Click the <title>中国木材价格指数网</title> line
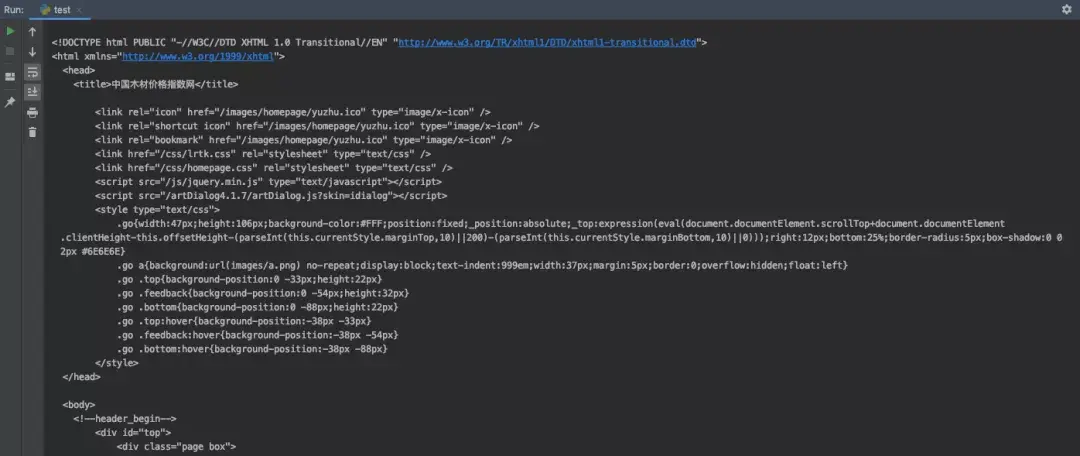 156,84
